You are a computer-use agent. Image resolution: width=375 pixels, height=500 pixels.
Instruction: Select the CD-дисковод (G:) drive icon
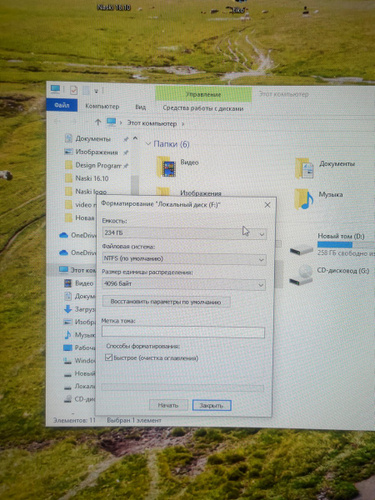pos(301,276)
